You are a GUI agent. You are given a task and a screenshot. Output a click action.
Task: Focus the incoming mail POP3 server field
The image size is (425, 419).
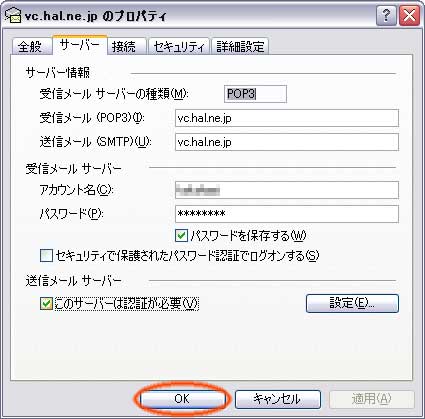pos(287,118)
